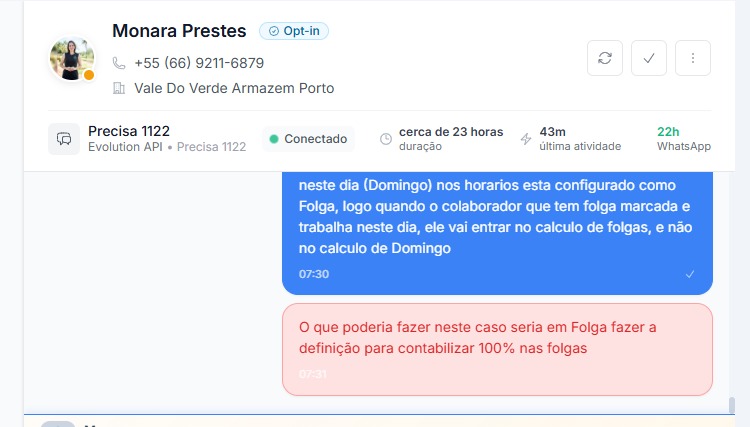Click the delivered checkmark in blue message
The image size is (750, 427).
689,274
